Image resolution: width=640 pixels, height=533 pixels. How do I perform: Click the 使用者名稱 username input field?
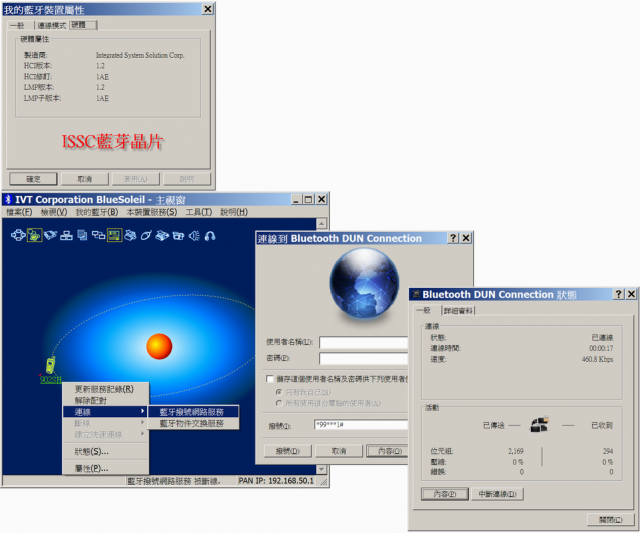(364, 342)
